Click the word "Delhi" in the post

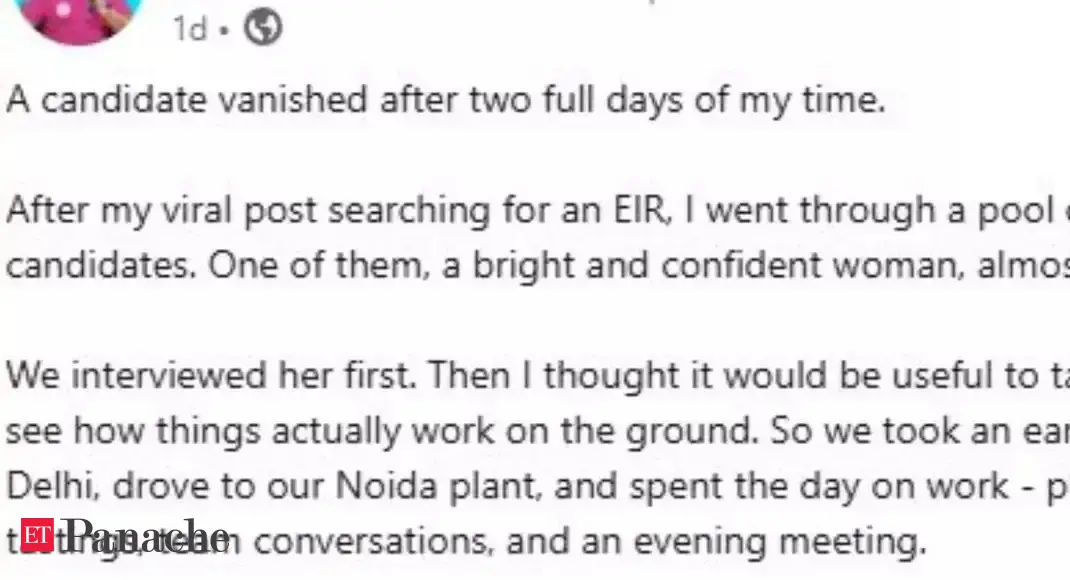pos(52,486)
